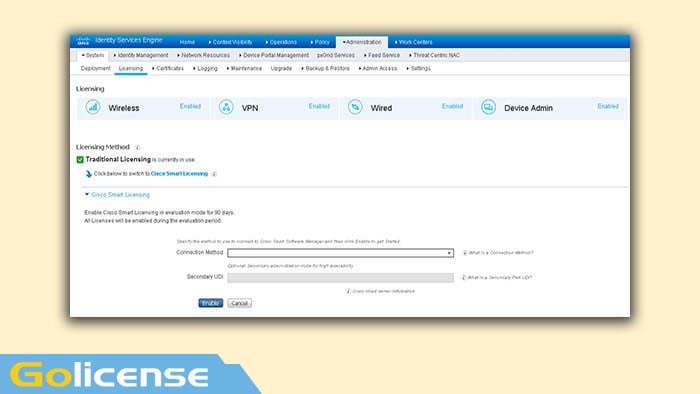700x394 pixels.
Task: Open the pxGrid Services tab
Action: [x=336, y=55]
